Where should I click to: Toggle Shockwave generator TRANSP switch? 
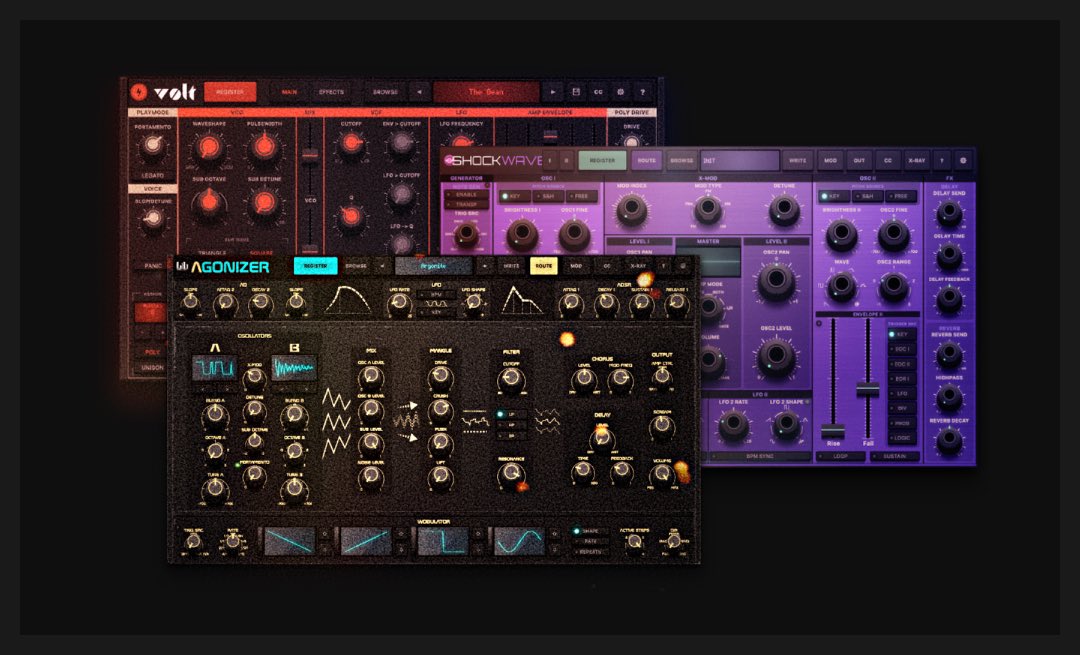click(x=466, y=205)
